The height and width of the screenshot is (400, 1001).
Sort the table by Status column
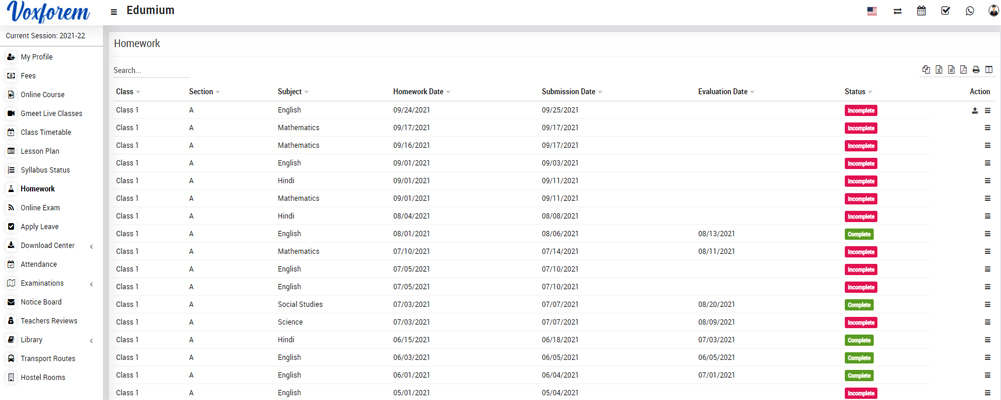858,92
